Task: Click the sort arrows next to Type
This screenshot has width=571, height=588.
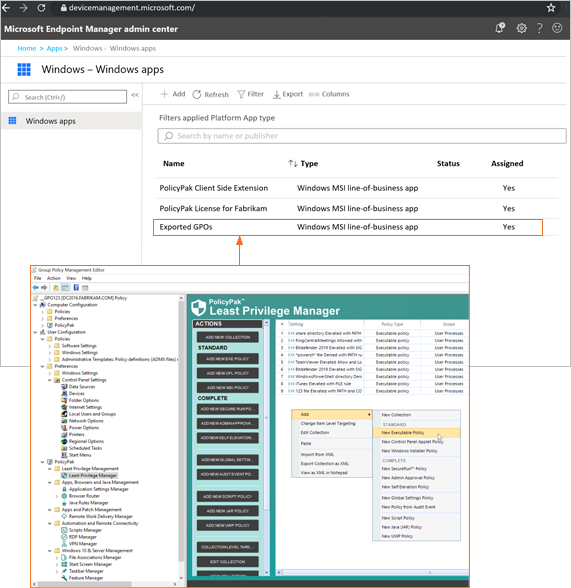Action: click(293, 164)
